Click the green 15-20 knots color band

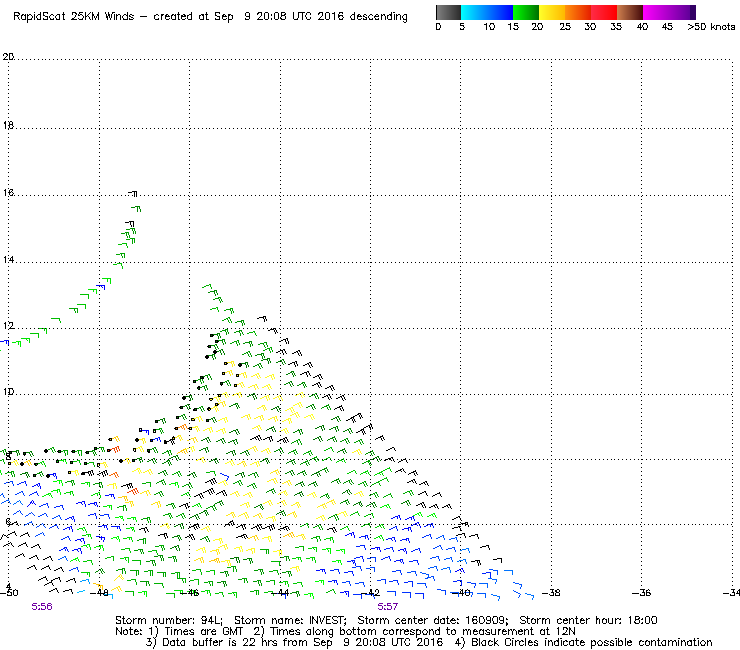click(526, 12)
